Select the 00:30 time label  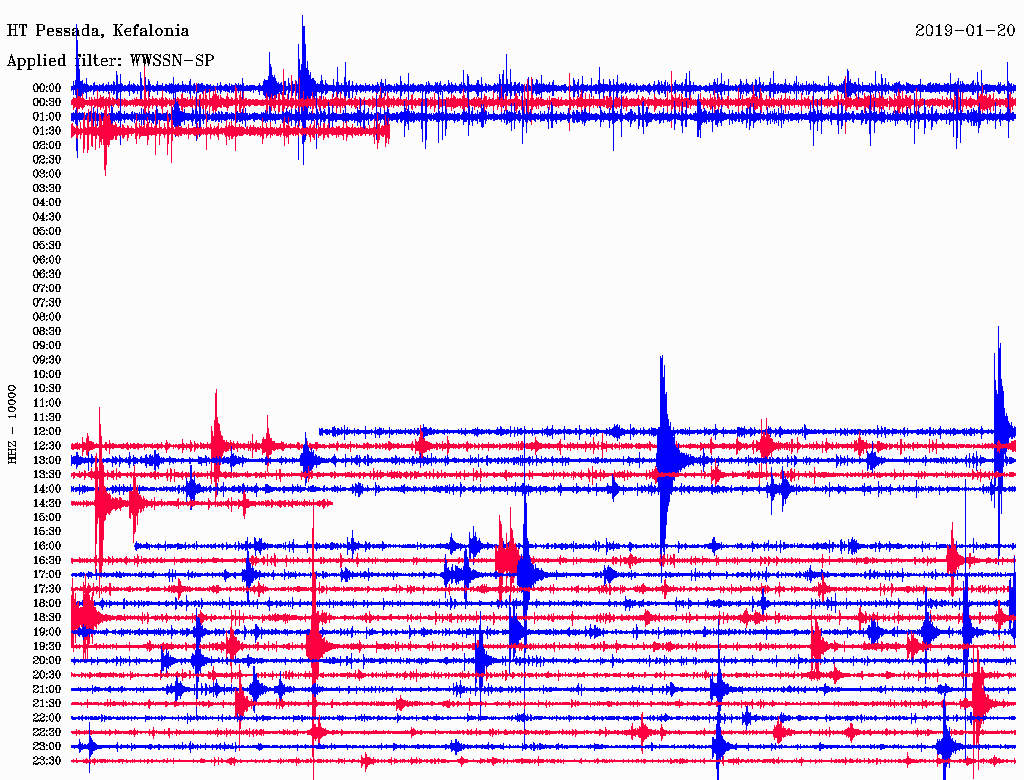click(x=47, y=102)
